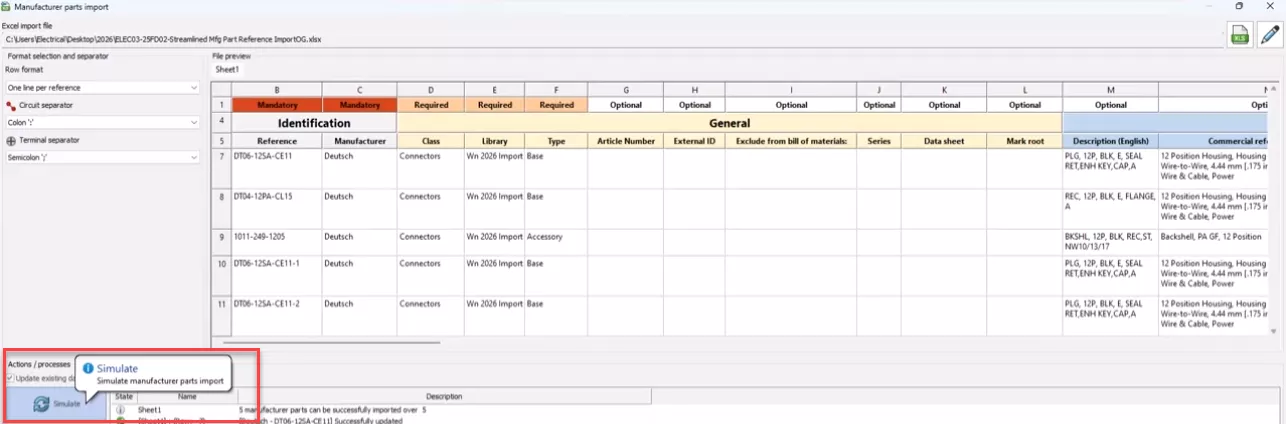Image resolution: width=1286 pixels, height=424 pixels.
Task: Click the pencil edit icon
Action: coord(1270,35)
